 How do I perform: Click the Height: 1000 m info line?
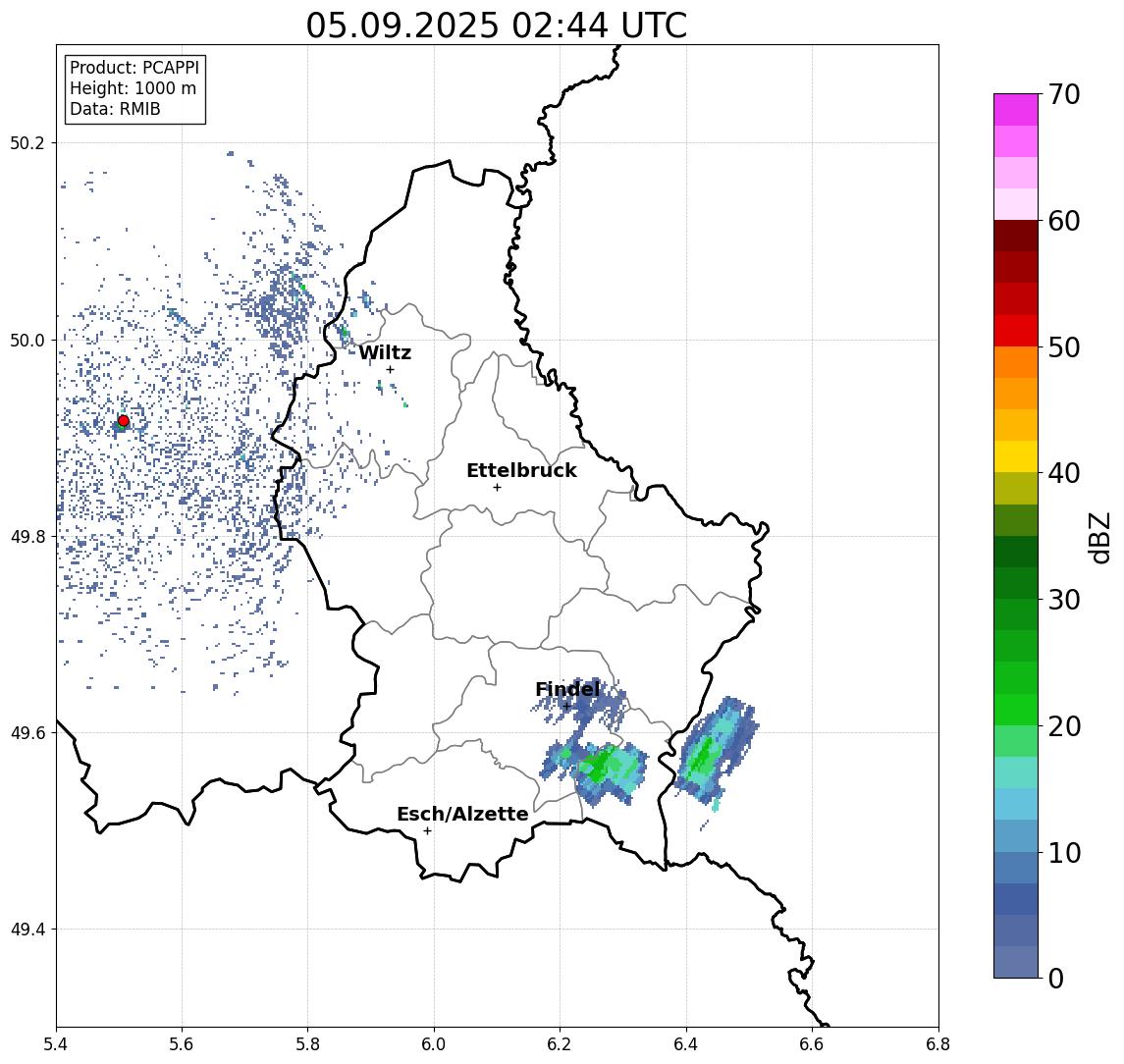point(133,88)
